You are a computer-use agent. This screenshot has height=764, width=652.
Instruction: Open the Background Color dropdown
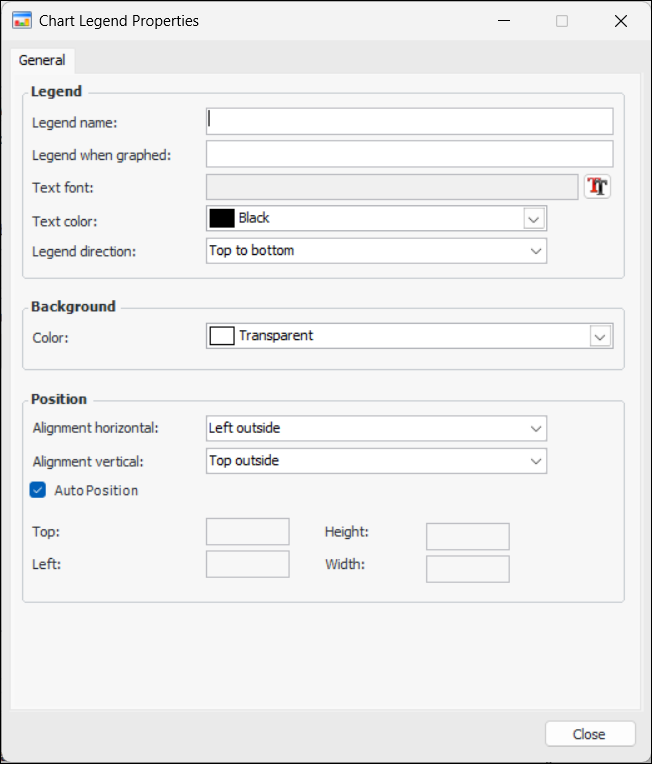coord(600,337)
